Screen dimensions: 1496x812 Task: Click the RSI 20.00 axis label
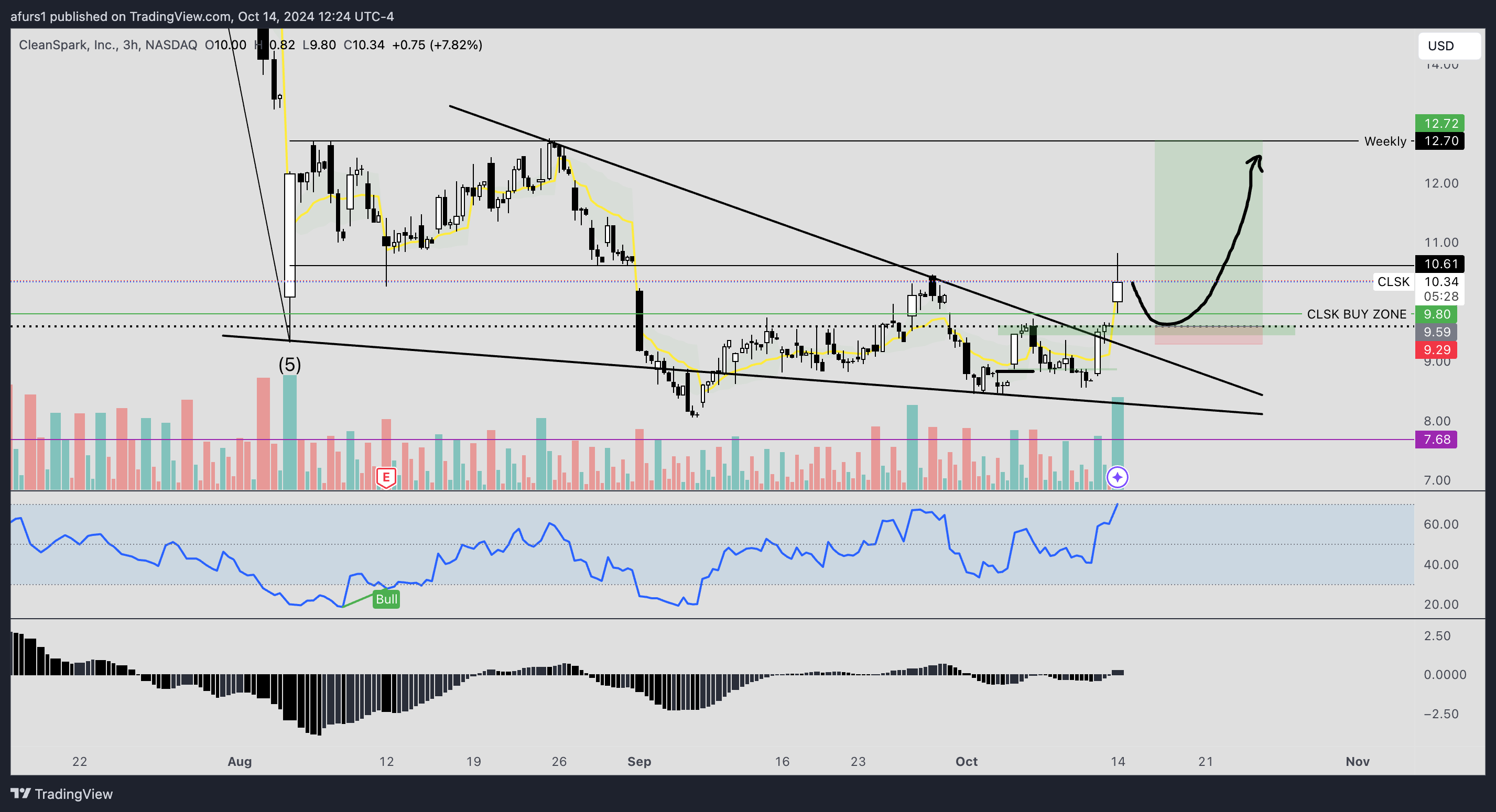point(1441,604)
